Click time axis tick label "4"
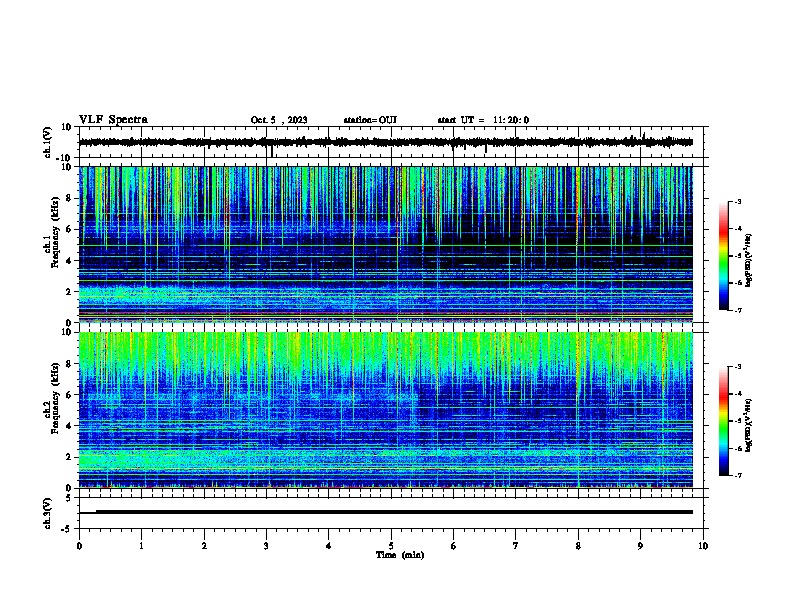 pyautogui.click(x=329, y=546)
